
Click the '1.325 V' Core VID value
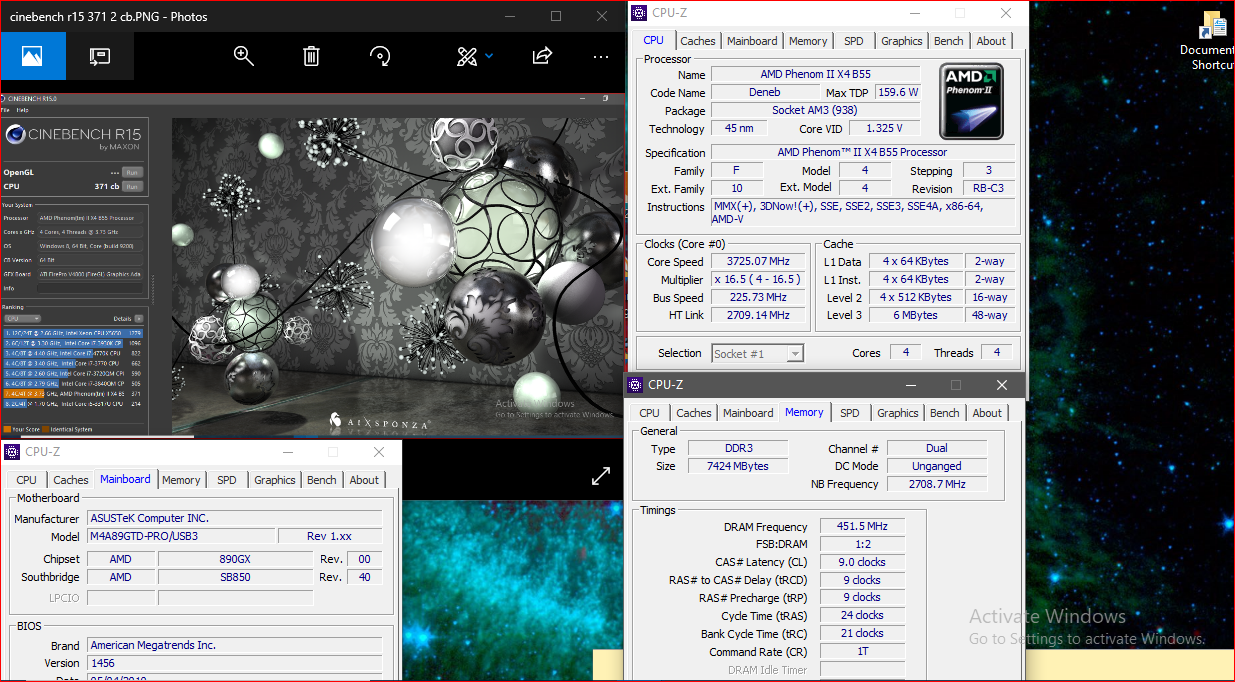[884, 128]
